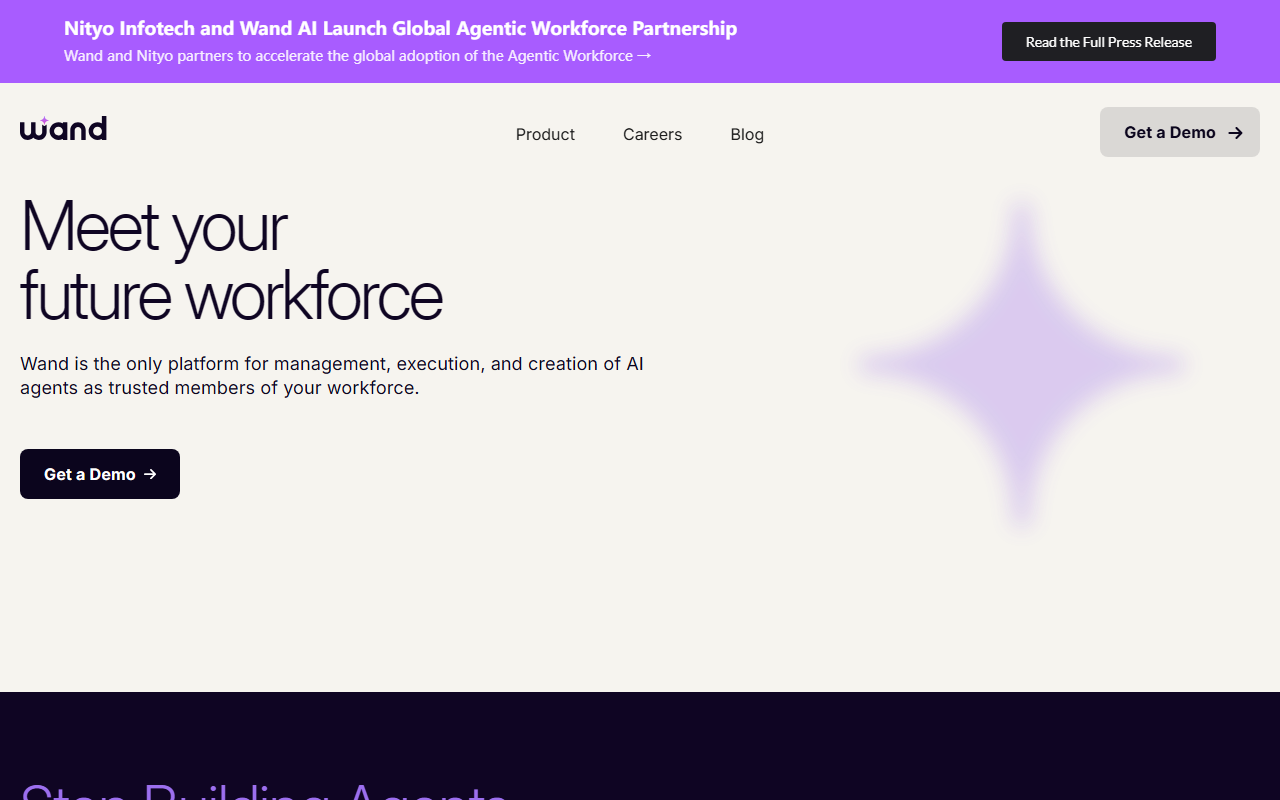The image size is (1280, 800).
Task: Go to the Careers page
Action: pos(652,135)
